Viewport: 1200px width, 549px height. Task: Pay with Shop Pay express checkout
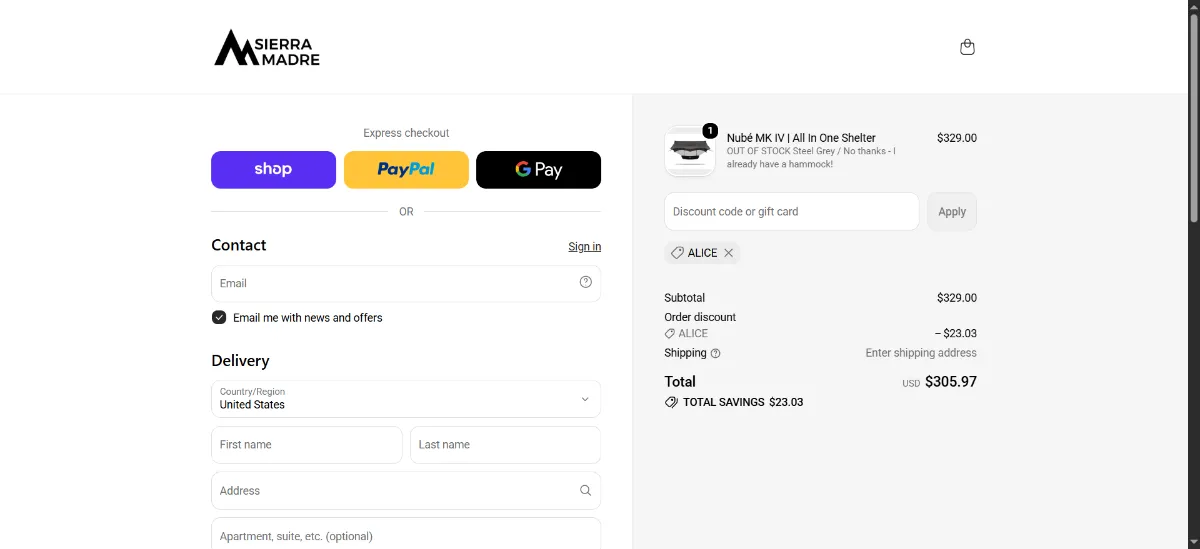273,170
